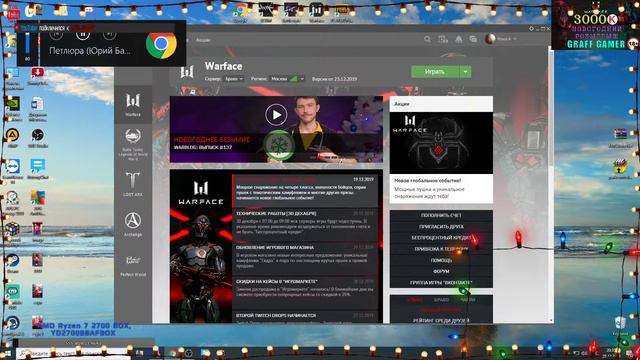Open the Группа игры ВКонтакте link
Screen dimensions: 640x360
coord(441,282)
